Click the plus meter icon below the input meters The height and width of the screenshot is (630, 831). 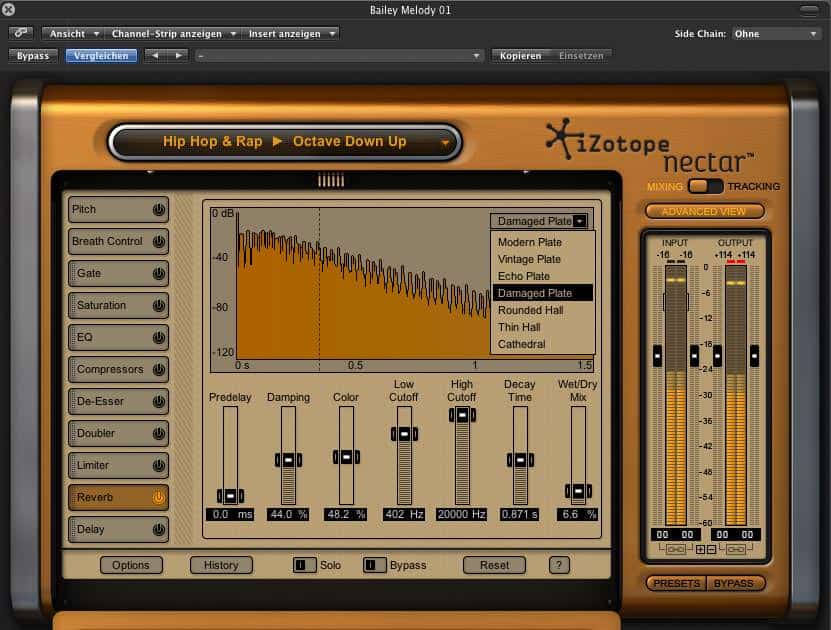[x=700, y=549]
